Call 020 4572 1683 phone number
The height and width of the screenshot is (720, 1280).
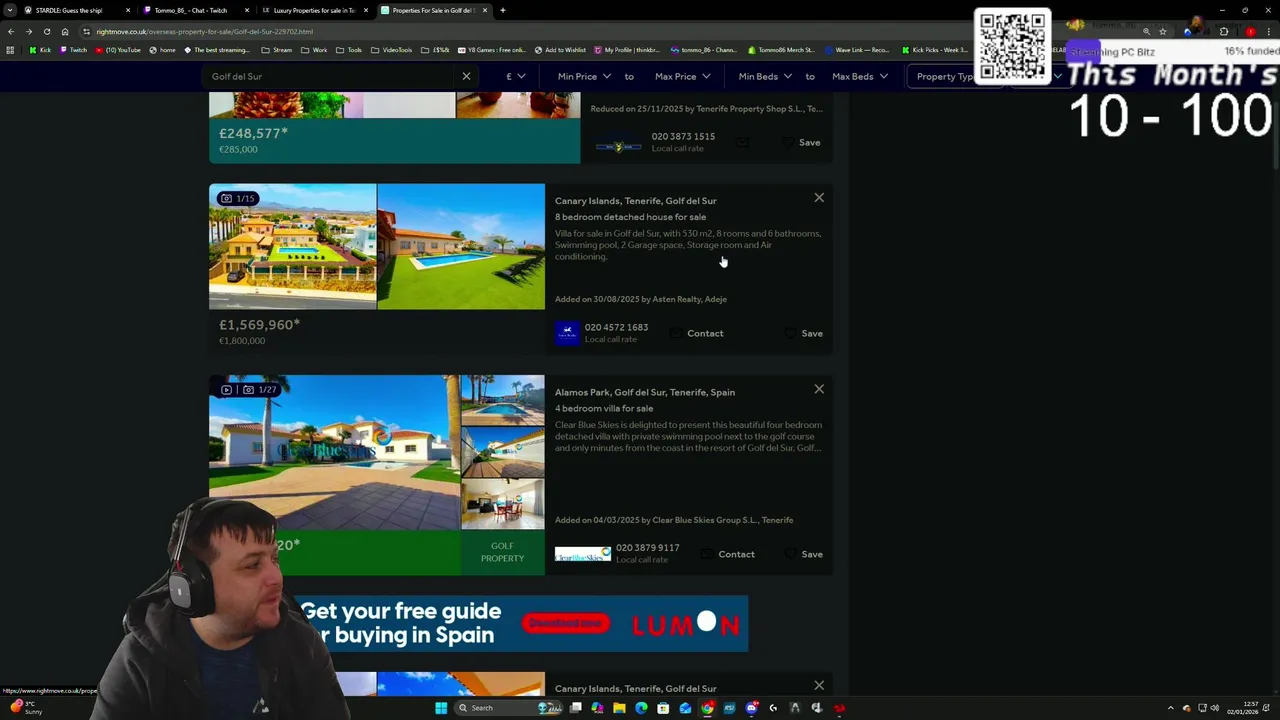coord(616,327)
